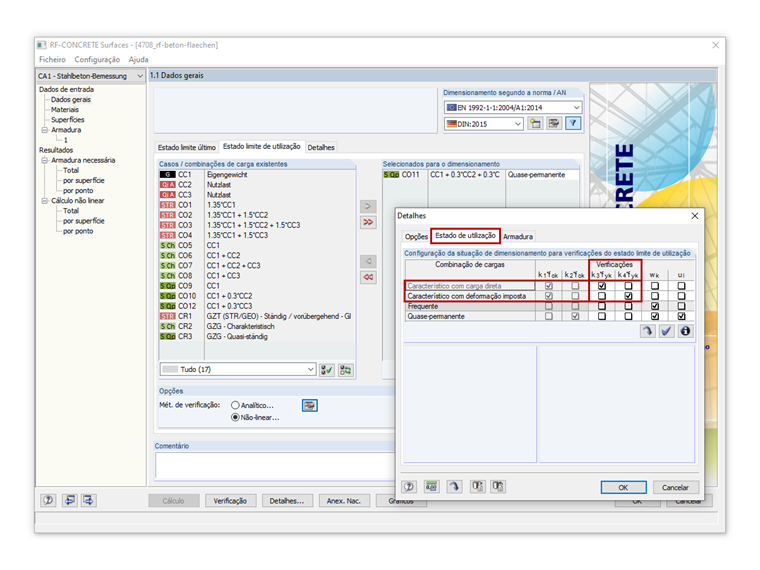This screenshot has width=760, height=570.
Task: Click Cancelar in the Detalhes dialog
Action: (675, 488)
